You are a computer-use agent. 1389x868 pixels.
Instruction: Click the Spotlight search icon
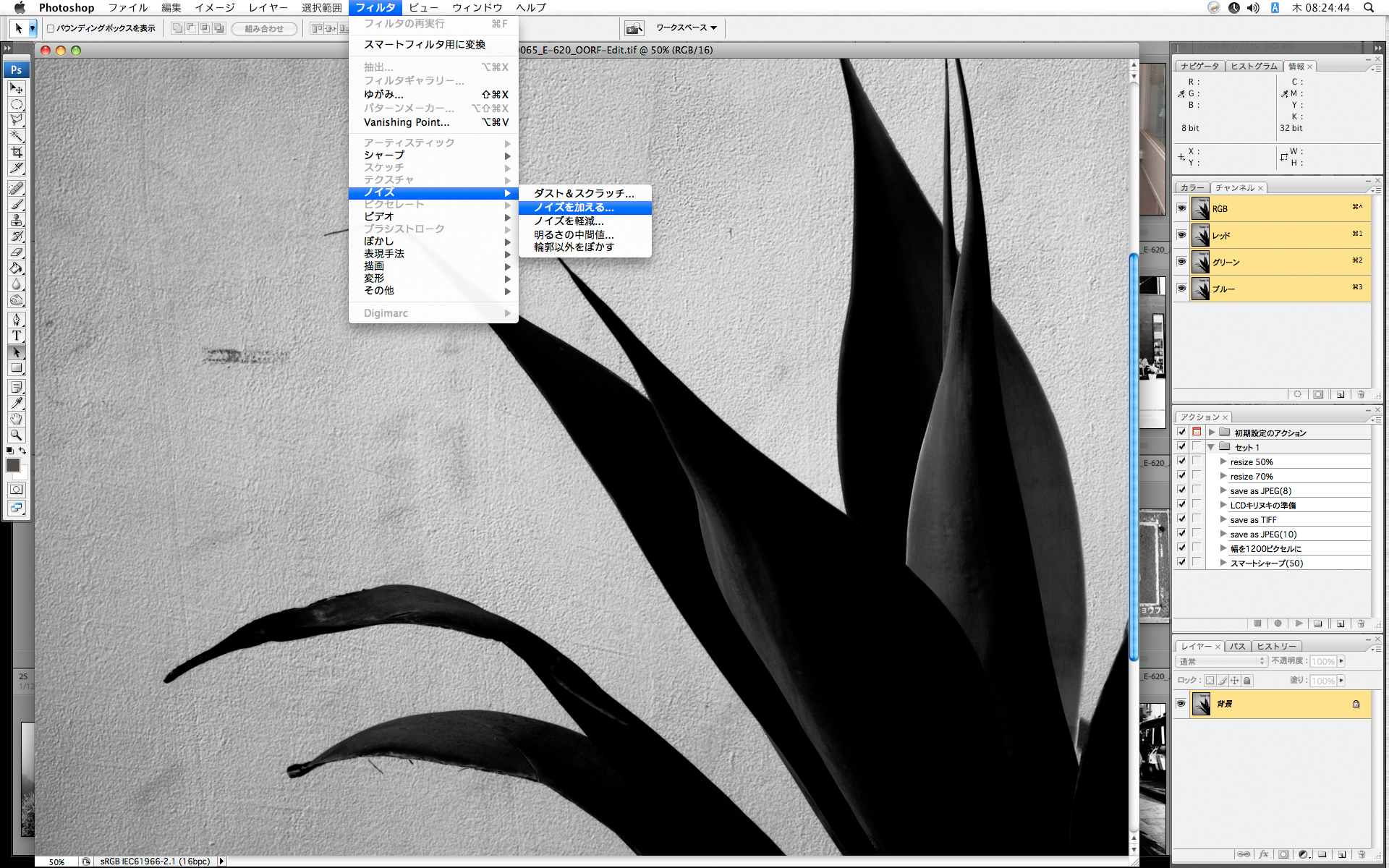coord(1369,7)
